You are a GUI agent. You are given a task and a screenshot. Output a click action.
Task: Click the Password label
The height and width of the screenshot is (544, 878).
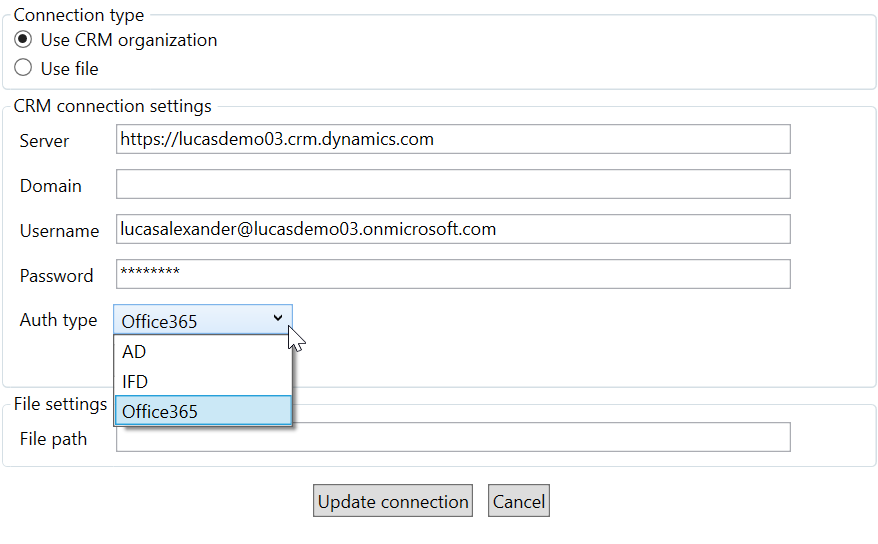(57, 276)
